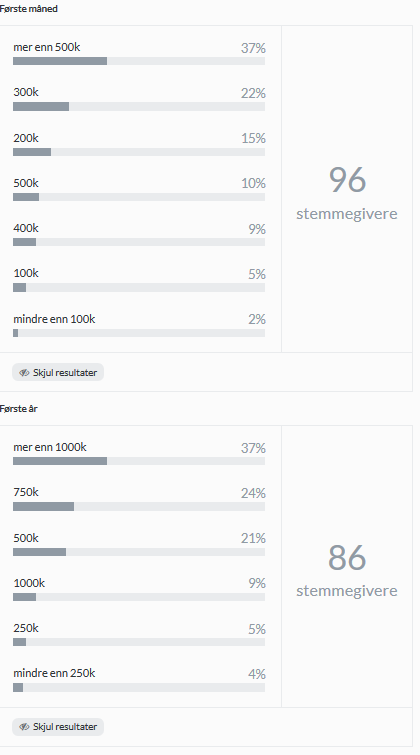Click the 200k option label
The width and height of the screenshot is (420, 755).
click(x=26, y=138)
